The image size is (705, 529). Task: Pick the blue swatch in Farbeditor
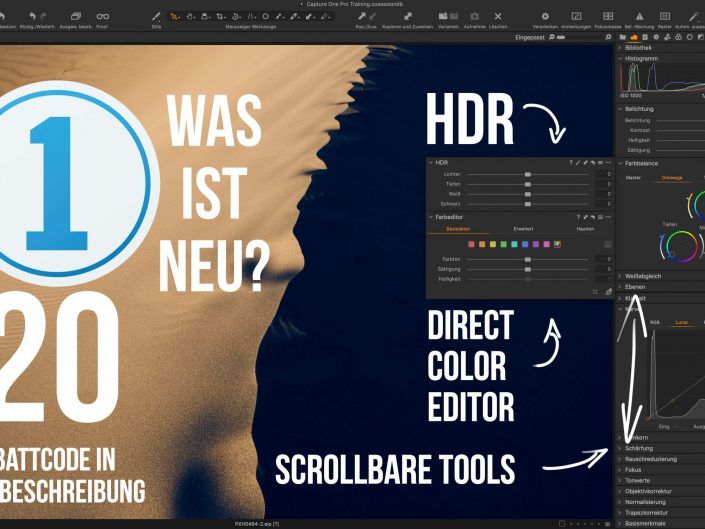point(525,244)
